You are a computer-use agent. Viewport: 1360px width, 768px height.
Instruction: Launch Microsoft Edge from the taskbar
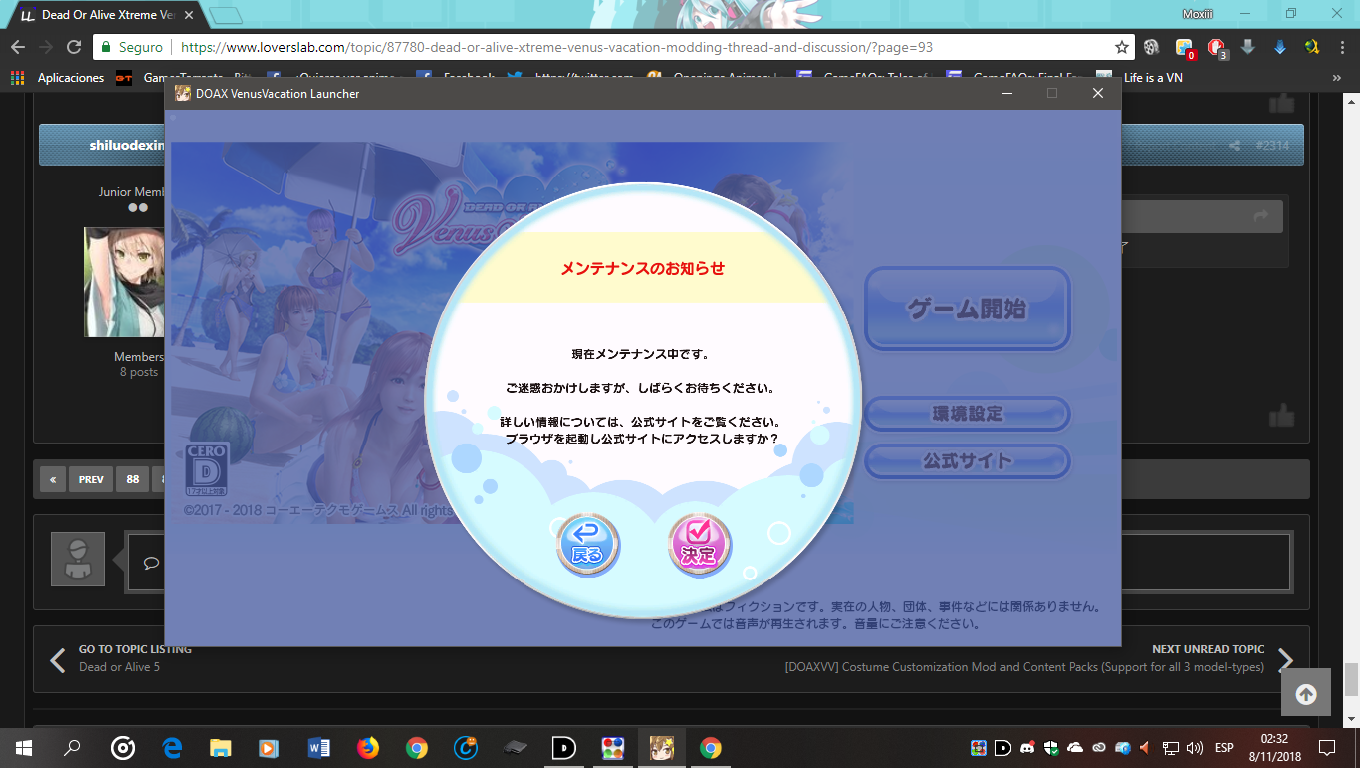coord(172,747)
